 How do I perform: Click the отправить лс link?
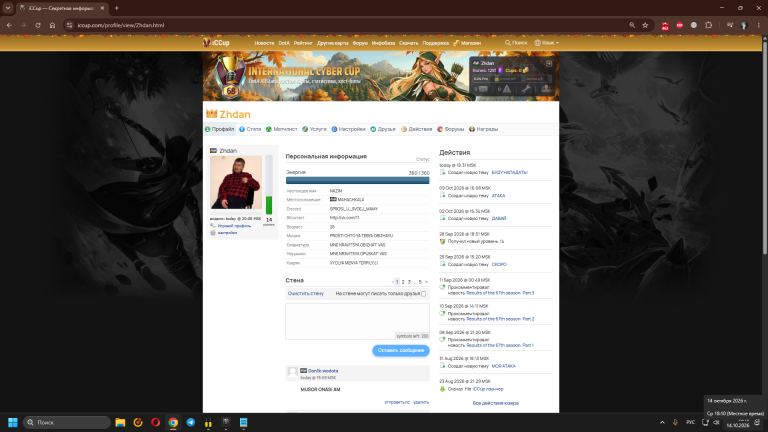tap(397, 402)
